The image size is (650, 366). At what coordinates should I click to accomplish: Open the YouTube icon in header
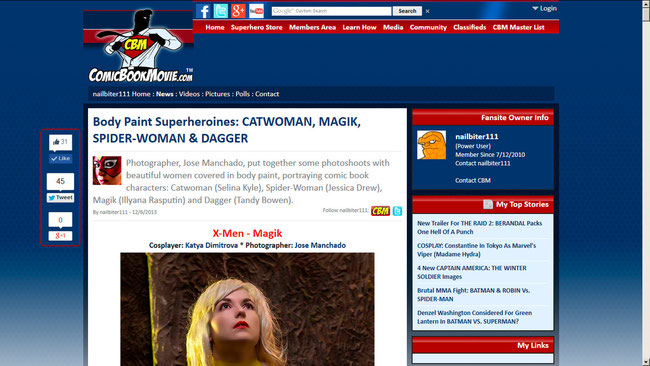pyautogui.click(x=256, y=11)
